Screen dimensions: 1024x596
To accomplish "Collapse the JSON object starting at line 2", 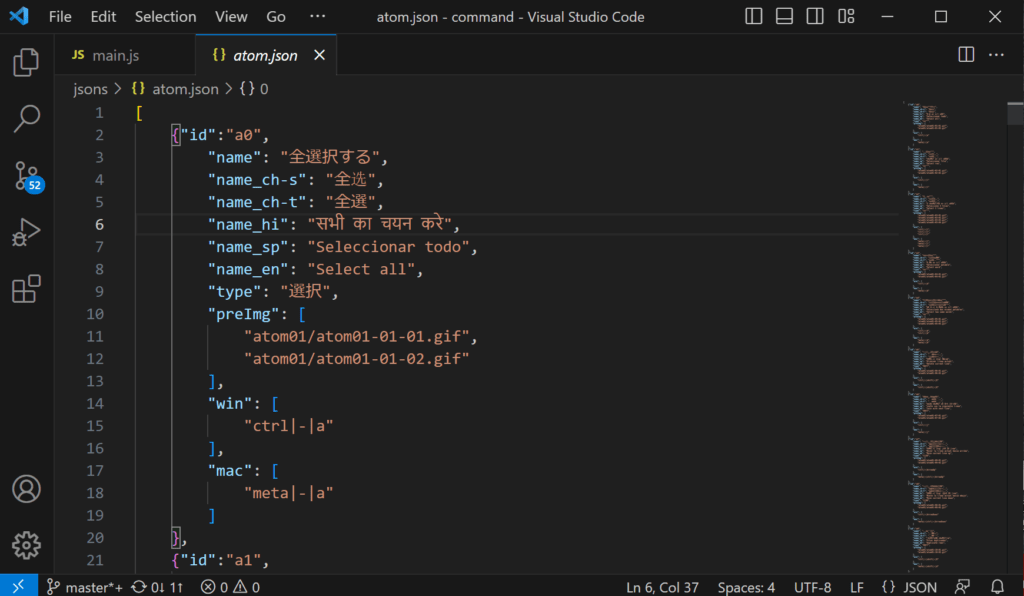I will pos(118,134).
